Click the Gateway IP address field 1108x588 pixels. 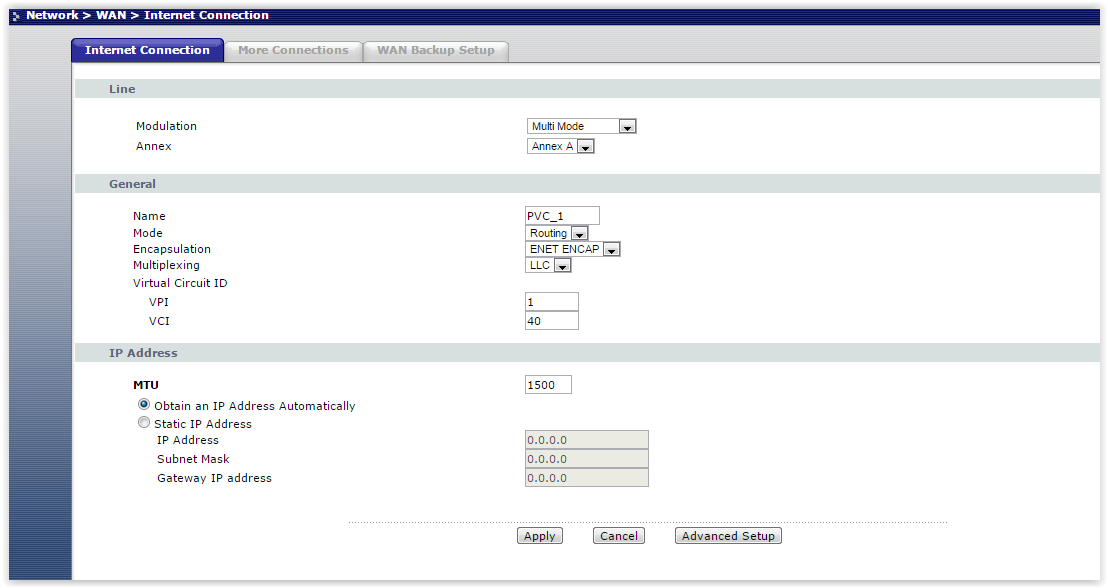coord(586,478)
